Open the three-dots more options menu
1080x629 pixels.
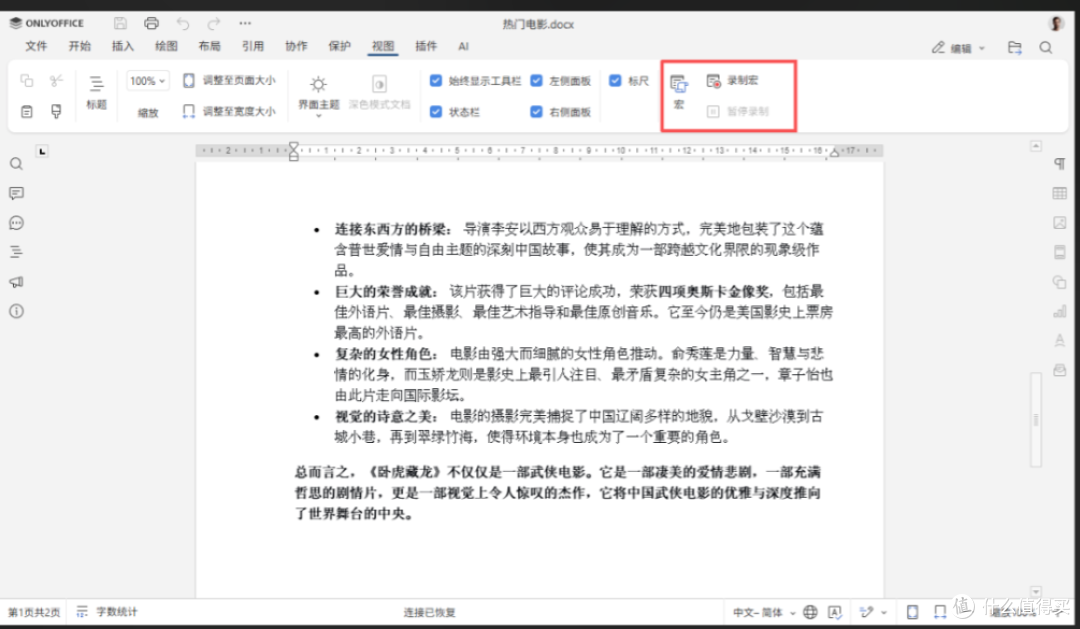click(245, 23)
